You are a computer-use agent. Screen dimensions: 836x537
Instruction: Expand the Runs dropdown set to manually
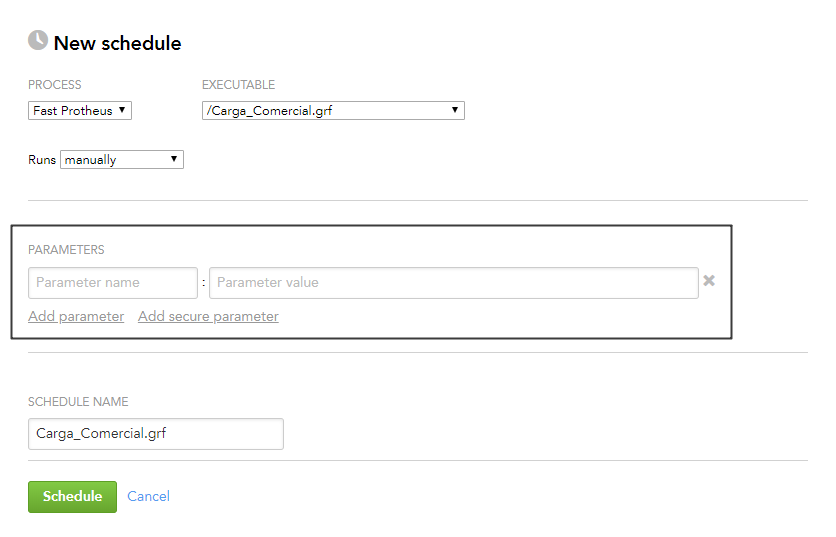click(x=122, y=159)
